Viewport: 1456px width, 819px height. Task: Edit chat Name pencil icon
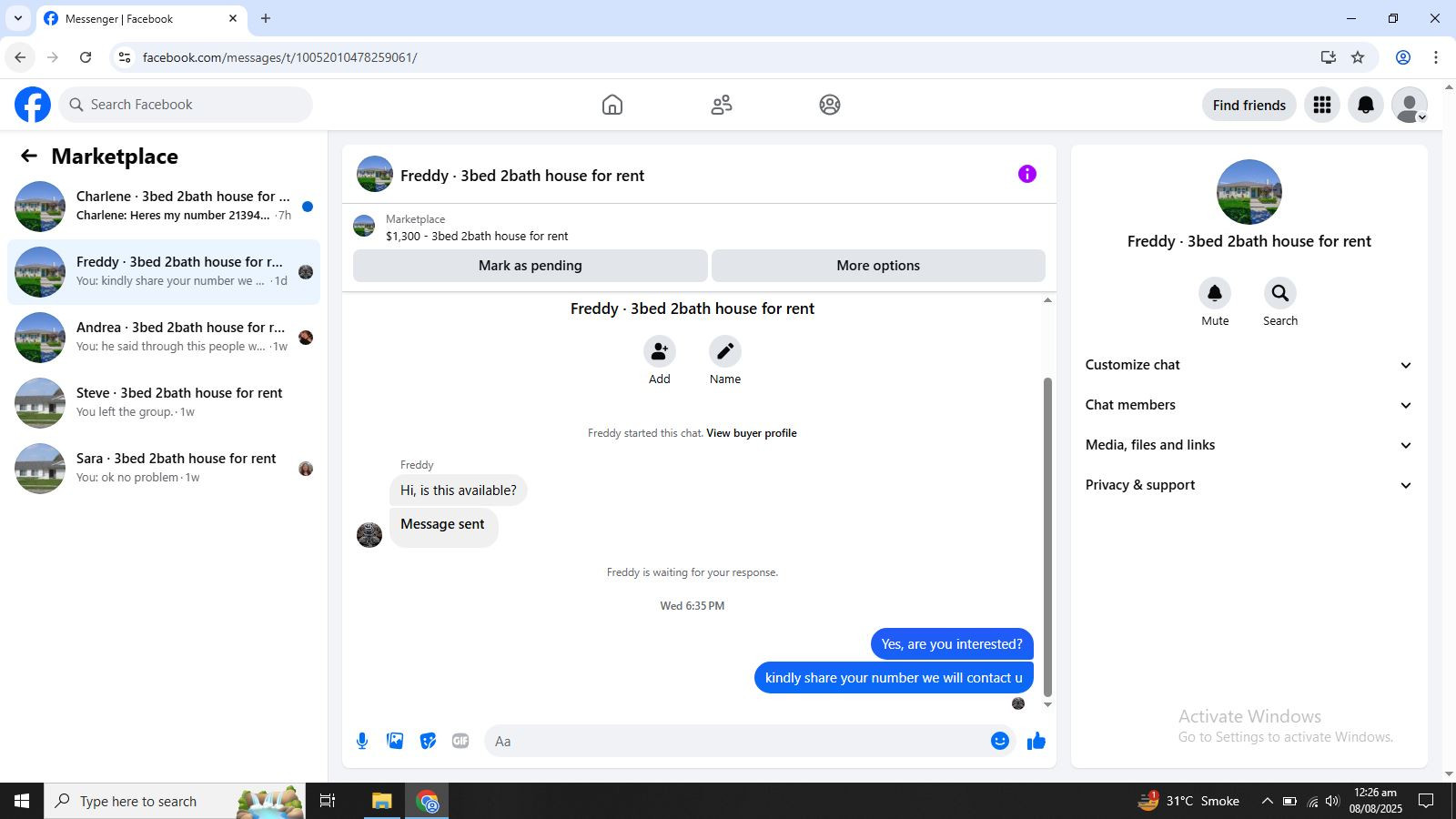725,351
